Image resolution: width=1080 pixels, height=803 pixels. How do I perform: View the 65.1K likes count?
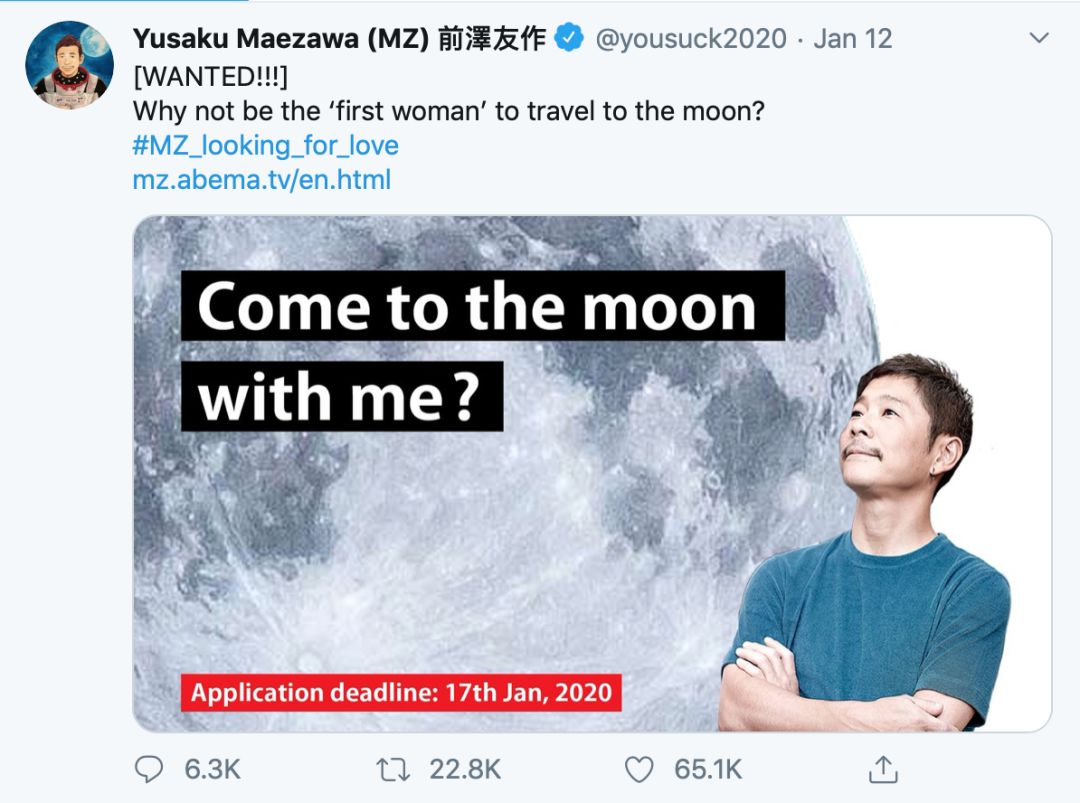pyautogui.click(x=708, y=769)
